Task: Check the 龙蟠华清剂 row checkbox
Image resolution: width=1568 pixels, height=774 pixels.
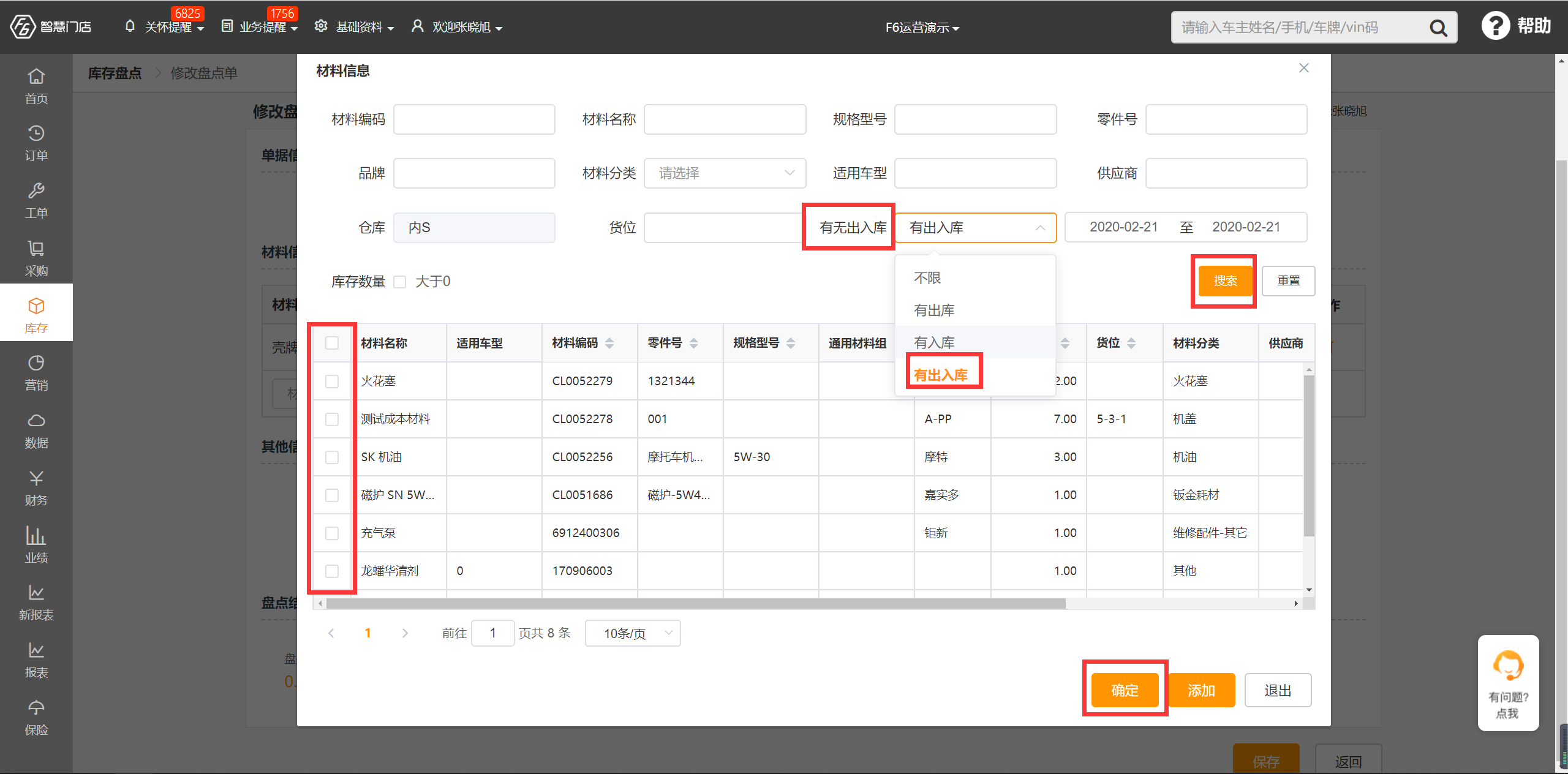Action: [332, 571]
